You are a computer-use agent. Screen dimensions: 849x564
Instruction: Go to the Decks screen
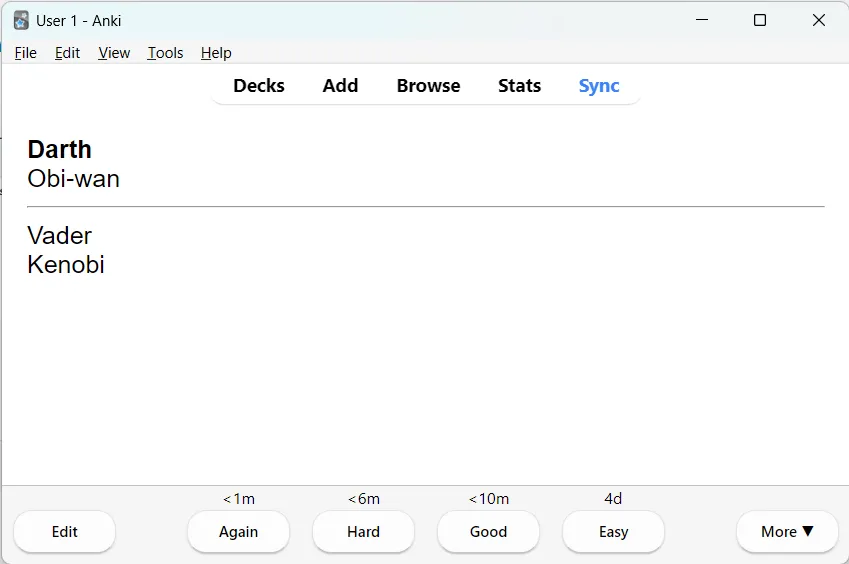(259, 86)
